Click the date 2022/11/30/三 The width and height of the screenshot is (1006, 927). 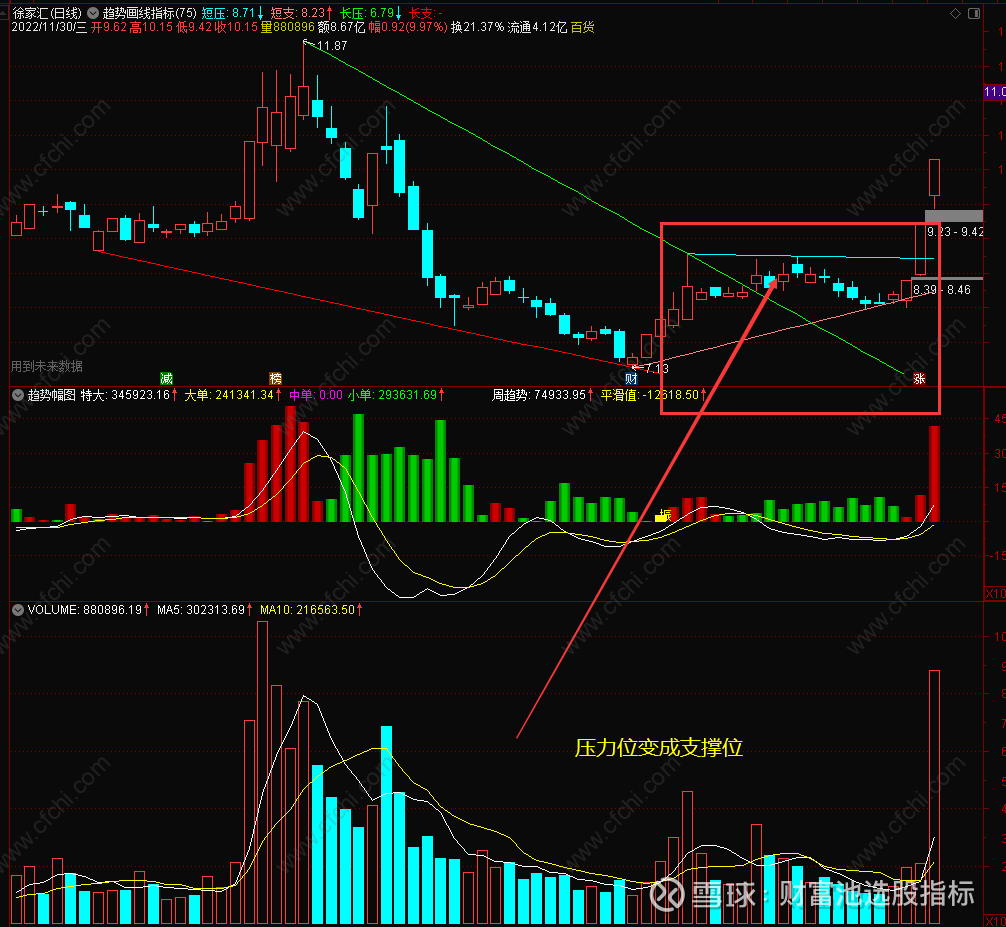(x=49, y=27)
